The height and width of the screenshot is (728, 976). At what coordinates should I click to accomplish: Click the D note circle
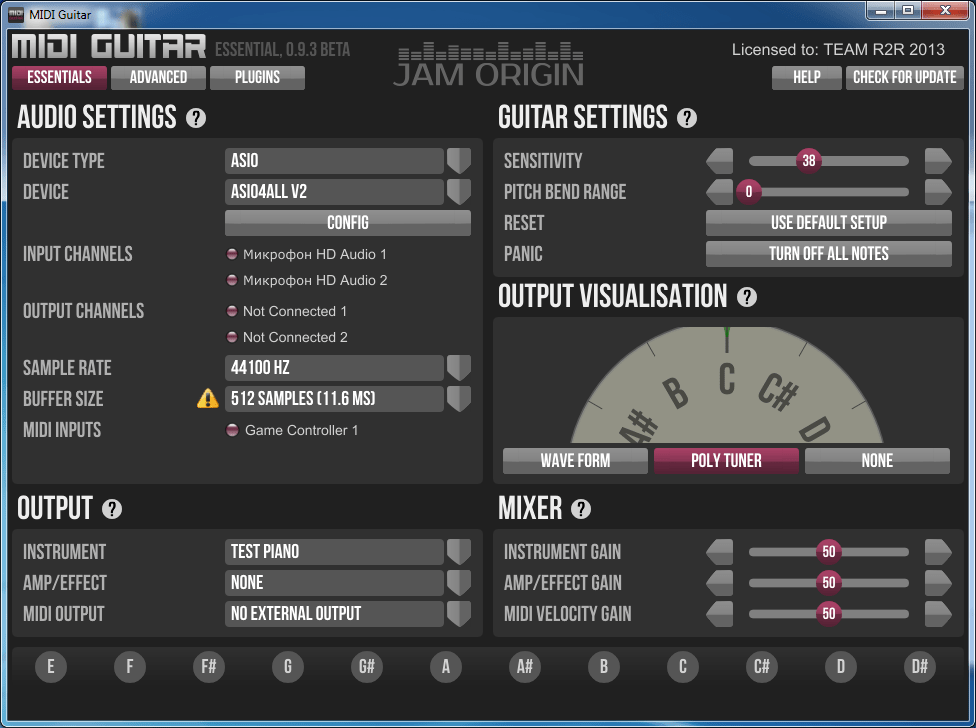pyautogui.click(x=841, y=667)
